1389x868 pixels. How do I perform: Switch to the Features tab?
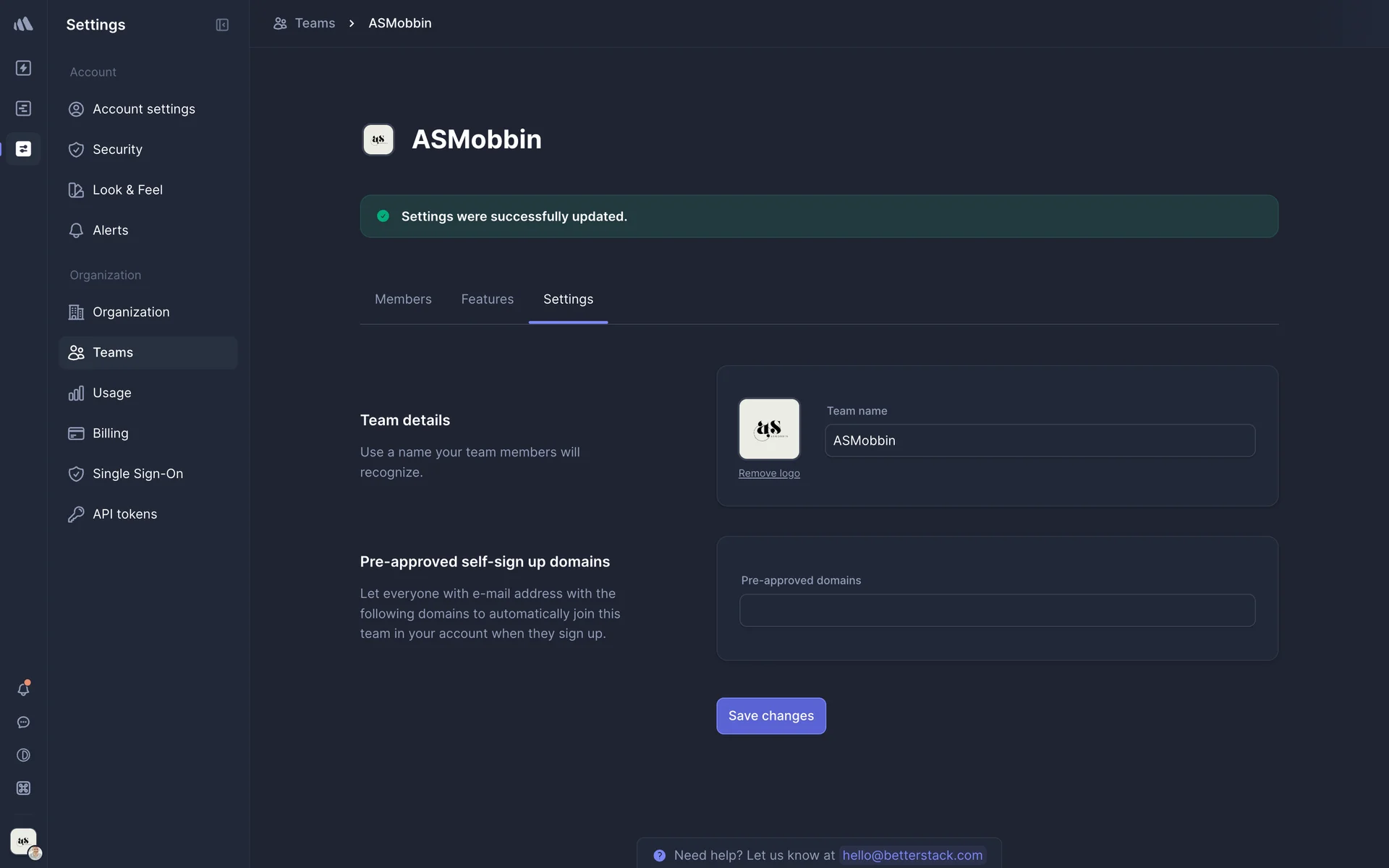tap(487, 299)
